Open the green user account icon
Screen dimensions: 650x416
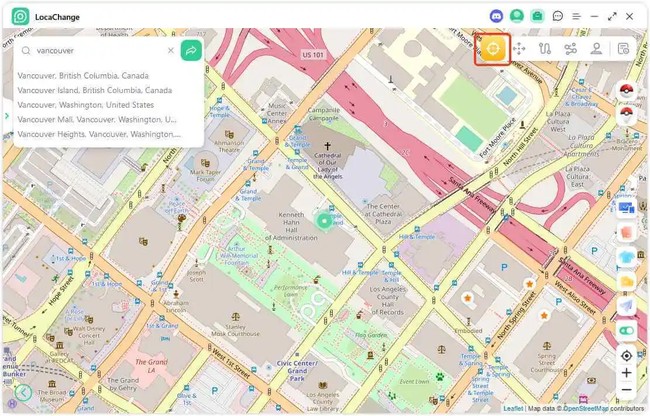pos(517,17)
